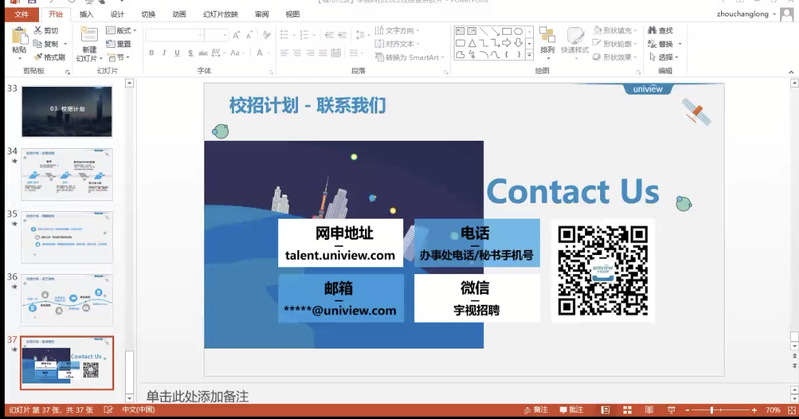This screenshot has height=419, width=799.
Task: Open Arrange (排列) options
Action: 547,42
